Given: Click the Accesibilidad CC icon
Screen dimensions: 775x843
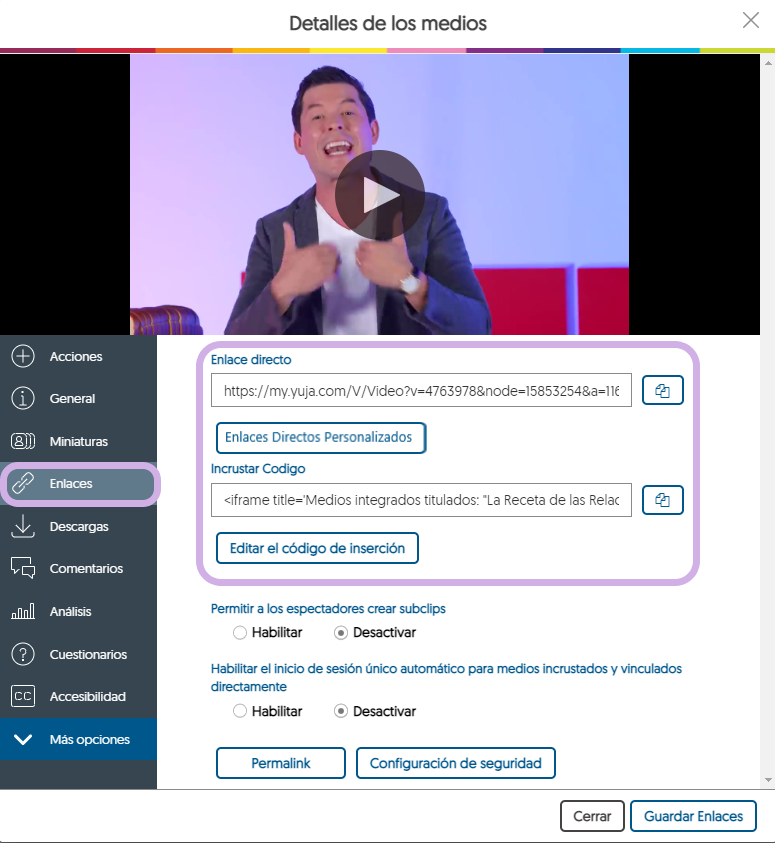Looking at the screenshot, I should click(x=23, y=696).
